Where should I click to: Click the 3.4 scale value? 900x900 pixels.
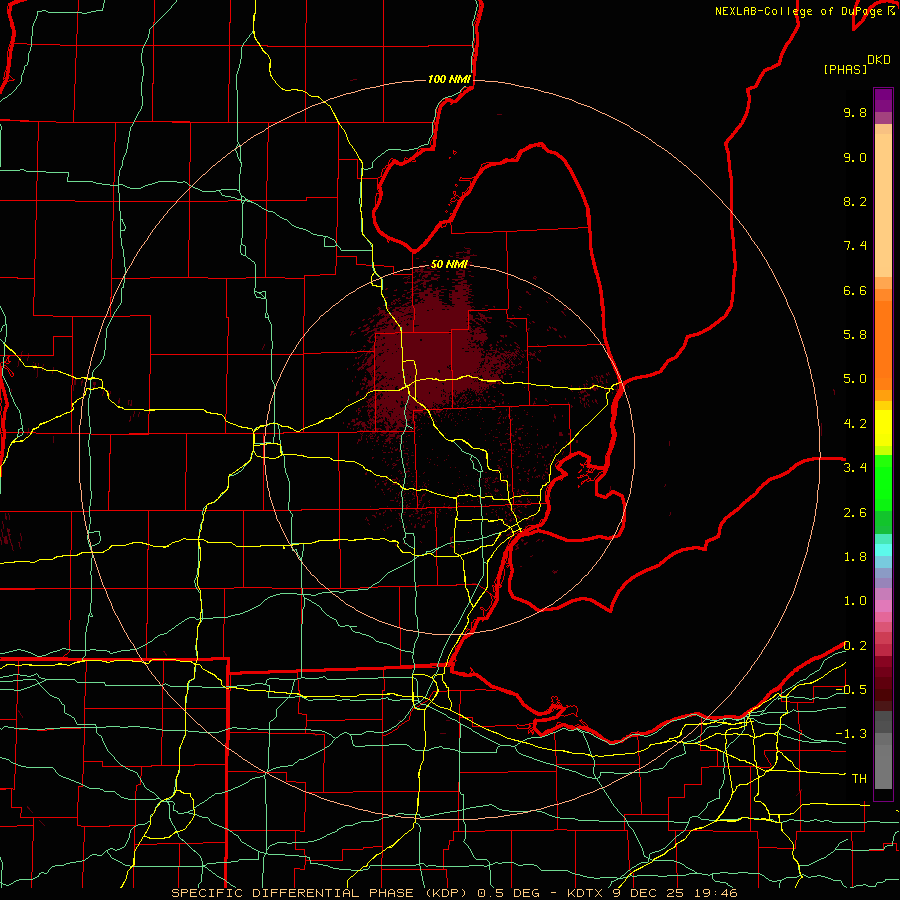[855, 468]
